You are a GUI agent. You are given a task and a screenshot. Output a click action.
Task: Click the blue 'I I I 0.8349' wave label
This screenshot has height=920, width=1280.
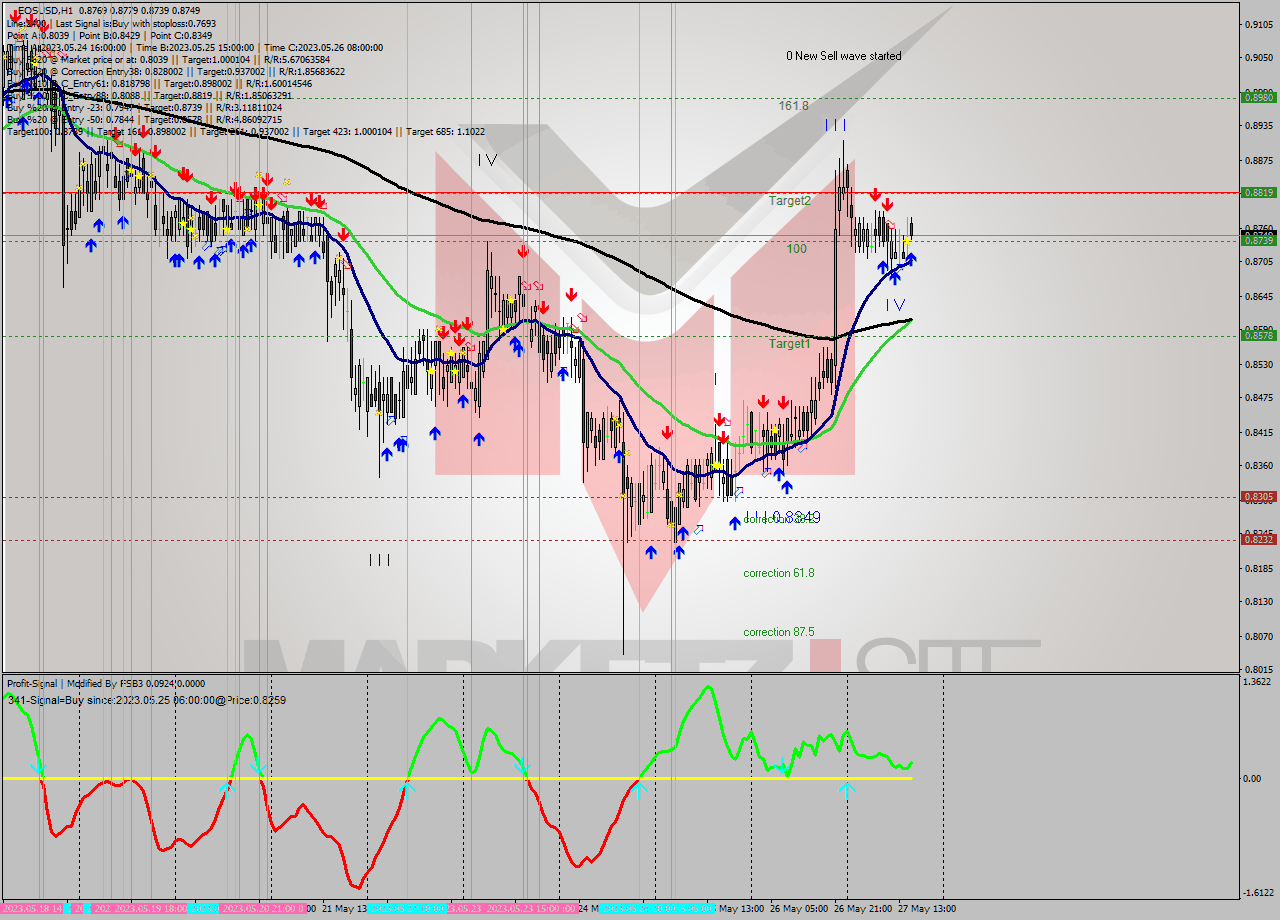tap(782, 518)
